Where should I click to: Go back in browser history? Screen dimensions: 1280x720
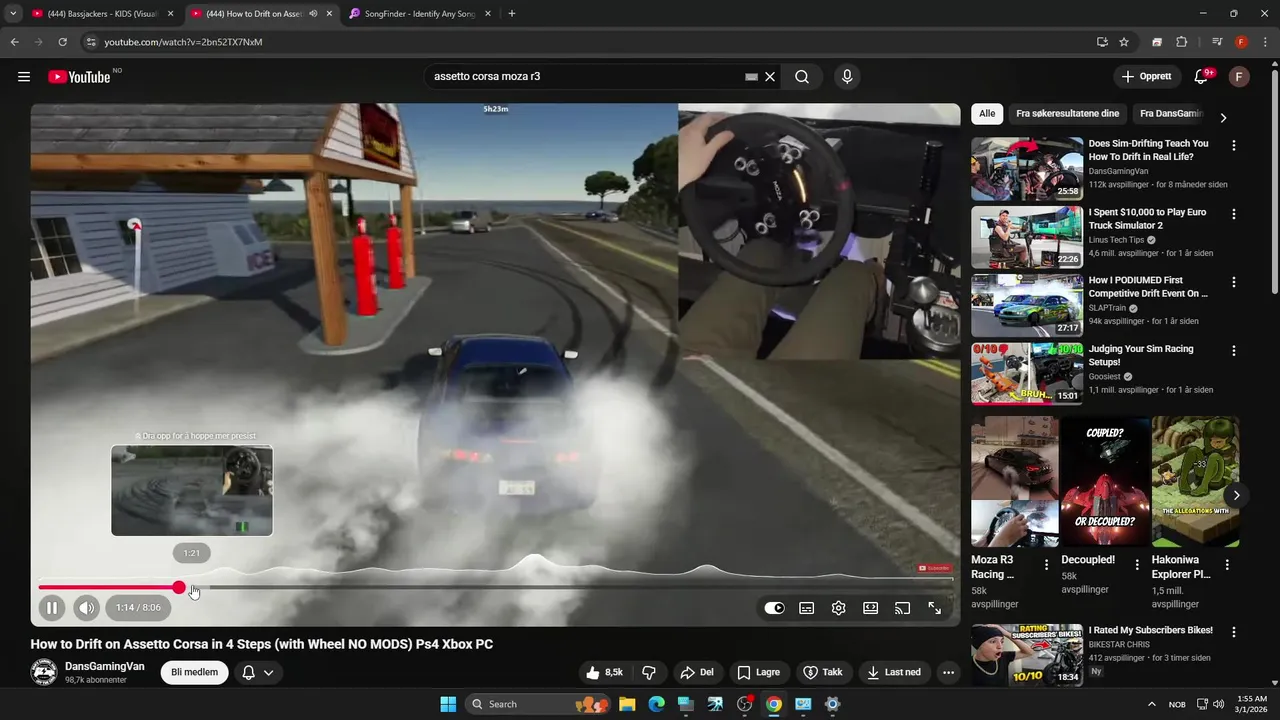[x=14, y=42]
